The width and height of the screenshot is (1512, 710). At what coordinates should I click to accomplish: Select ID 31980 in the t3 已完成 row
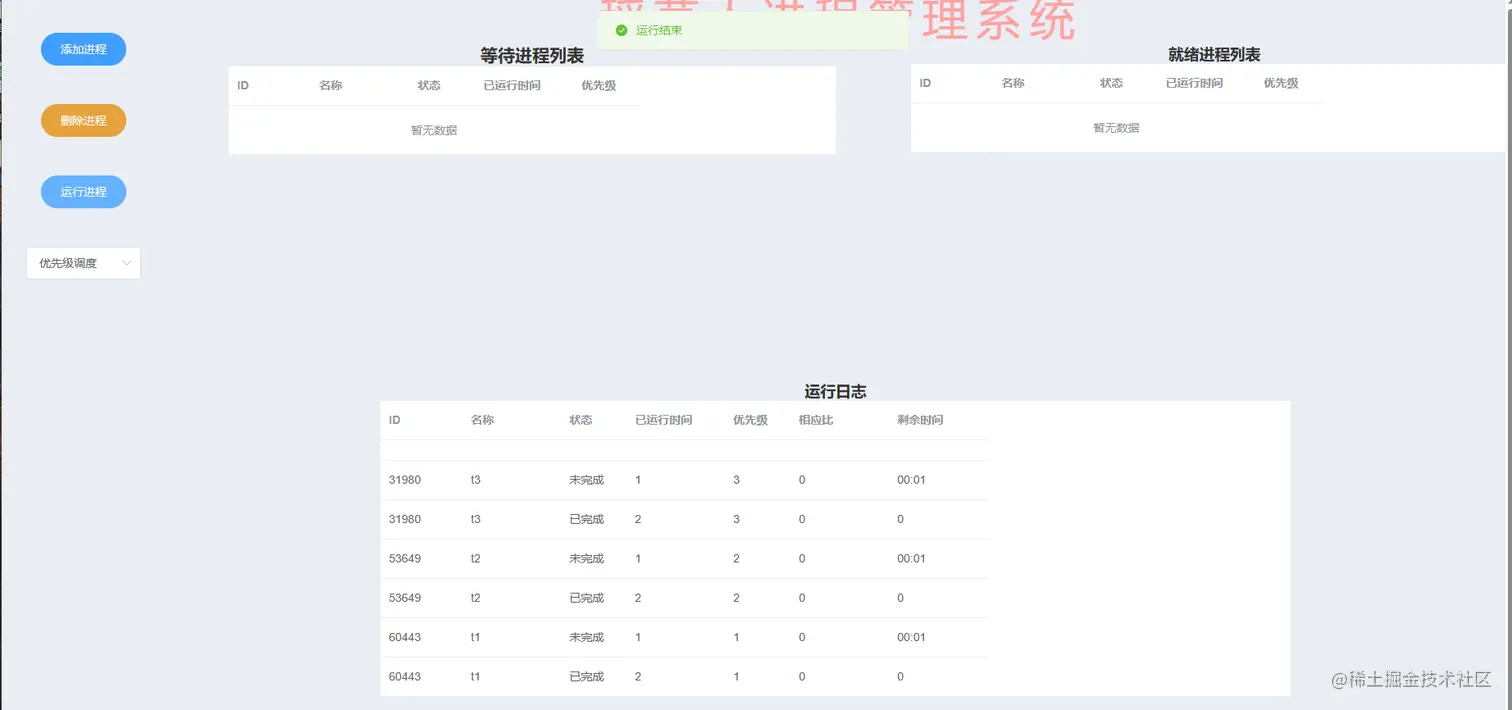[405, 519]
